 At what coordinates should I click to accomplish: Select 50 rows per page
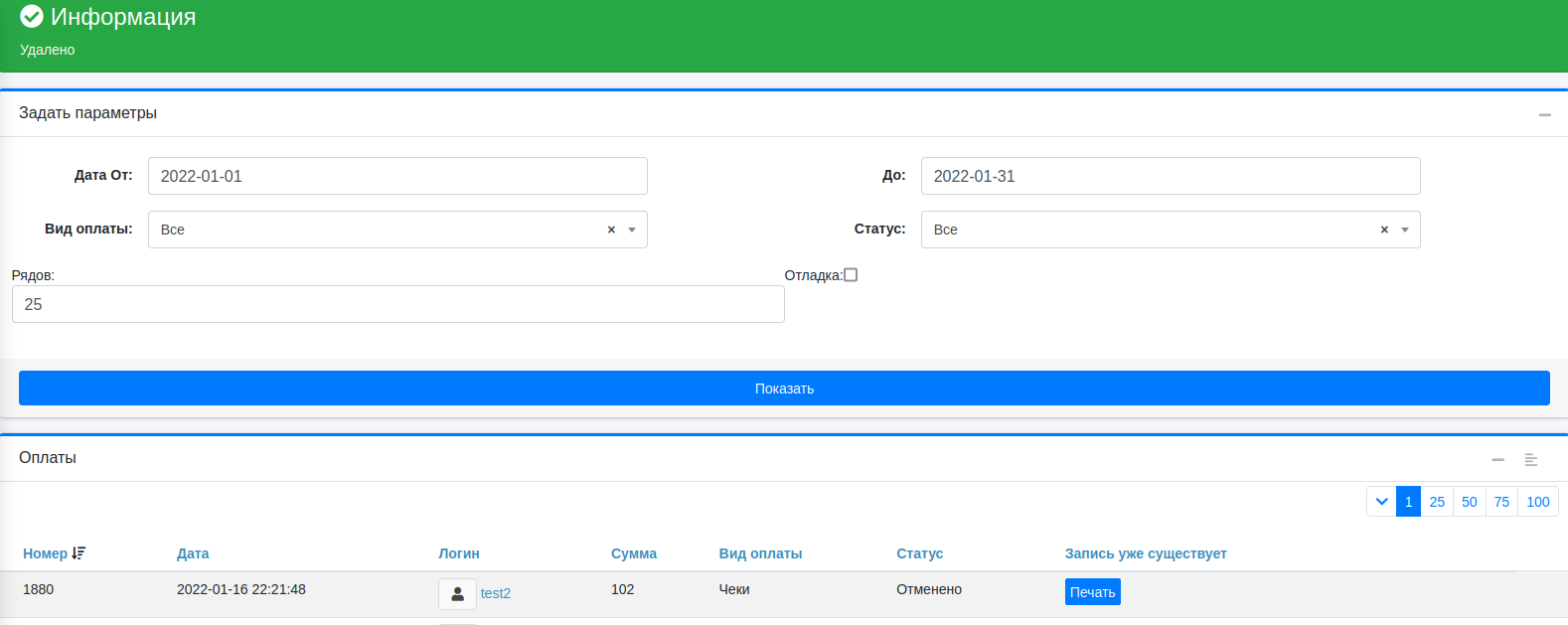tap(1469, 502)
